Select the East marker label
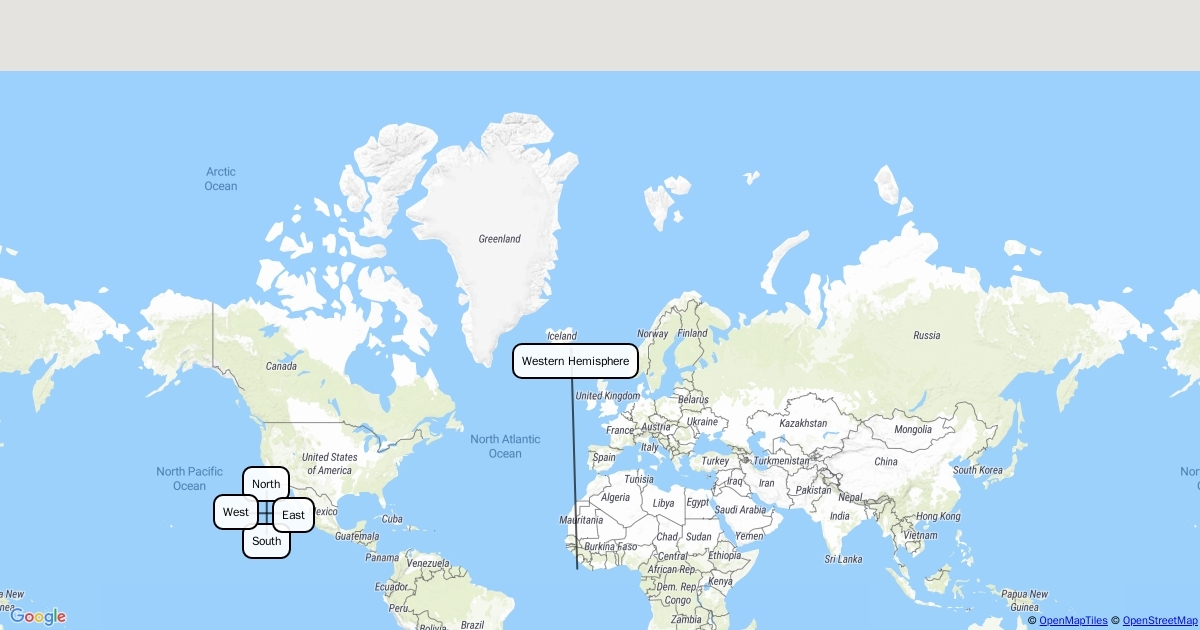Screen dimensions: 1200x630 293,515
